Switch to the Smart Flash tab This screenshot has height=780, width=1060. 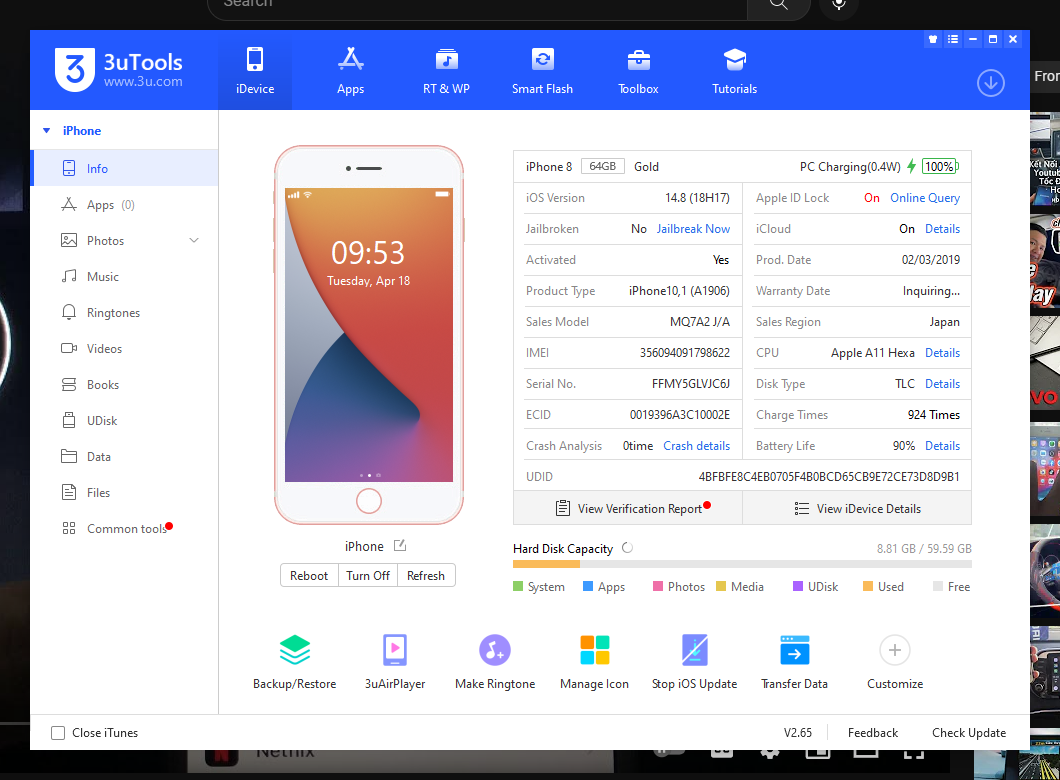(542, 71)
